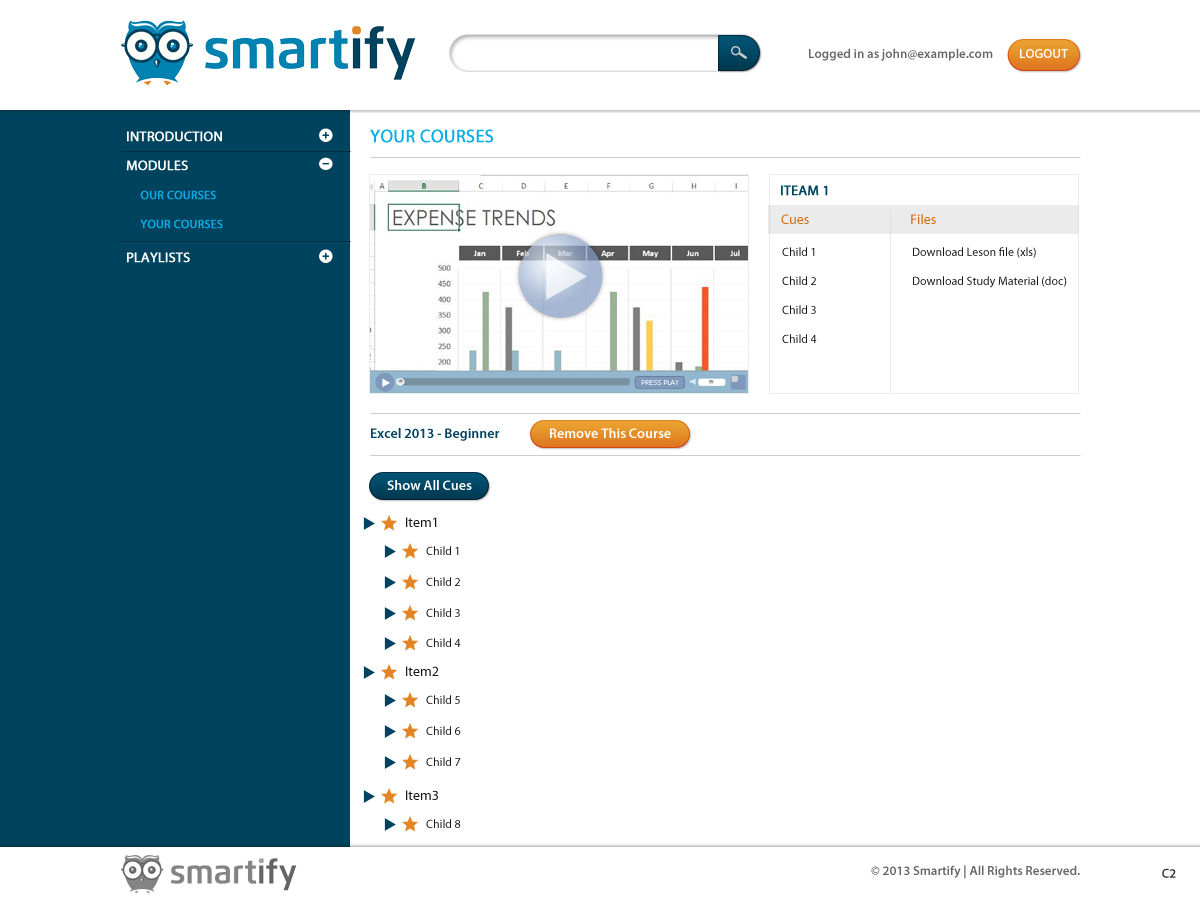Image resolution: width=1200 pixels, height=900 pixels.
Task: Click play triangle beside Child 7
Action: [x=390, y=762]
